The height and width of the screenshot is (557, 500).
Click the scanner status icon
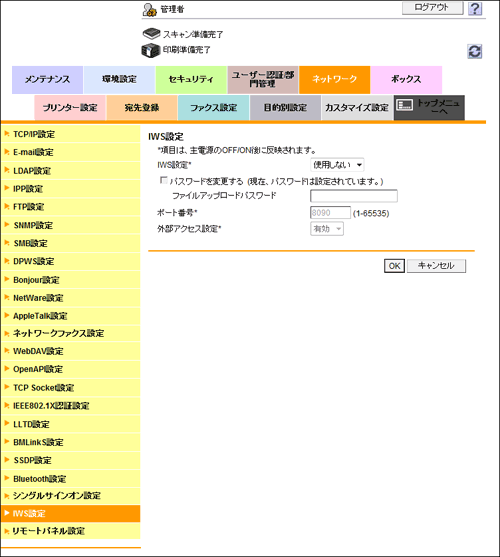pos(151,34)
